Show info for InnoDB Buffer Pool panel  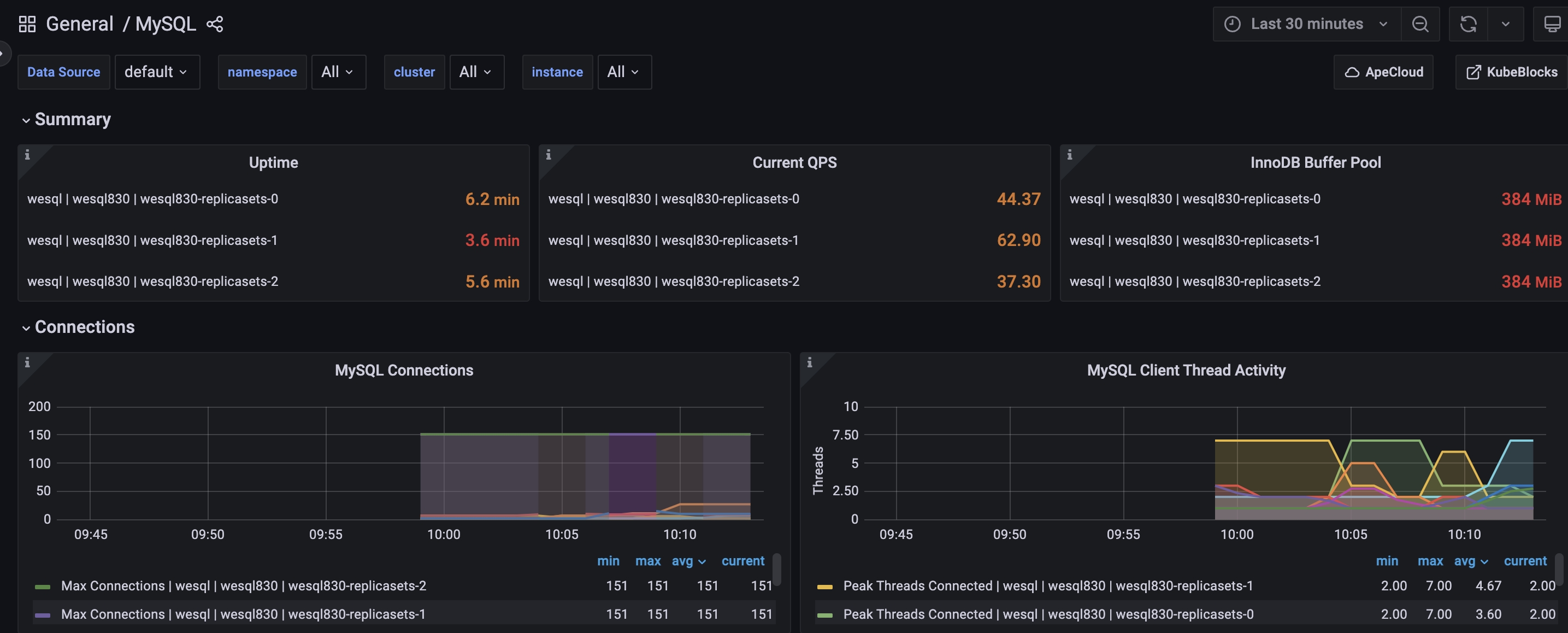[1070, 155]
